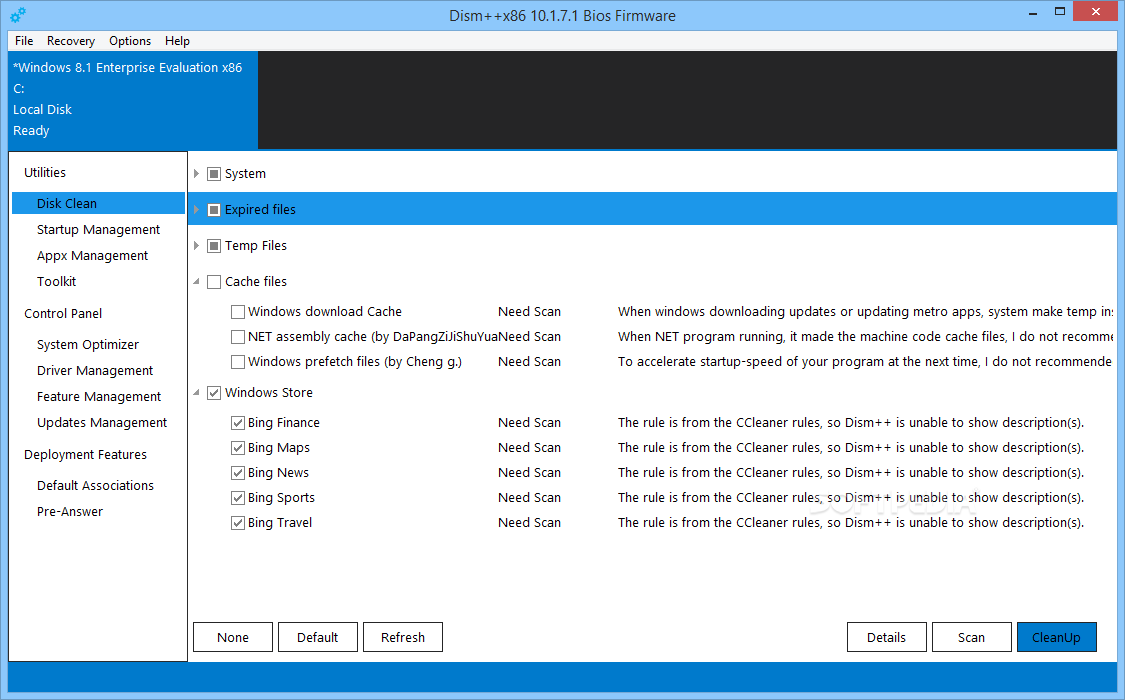Open Startup Management in the sidebar

[98, 230]
